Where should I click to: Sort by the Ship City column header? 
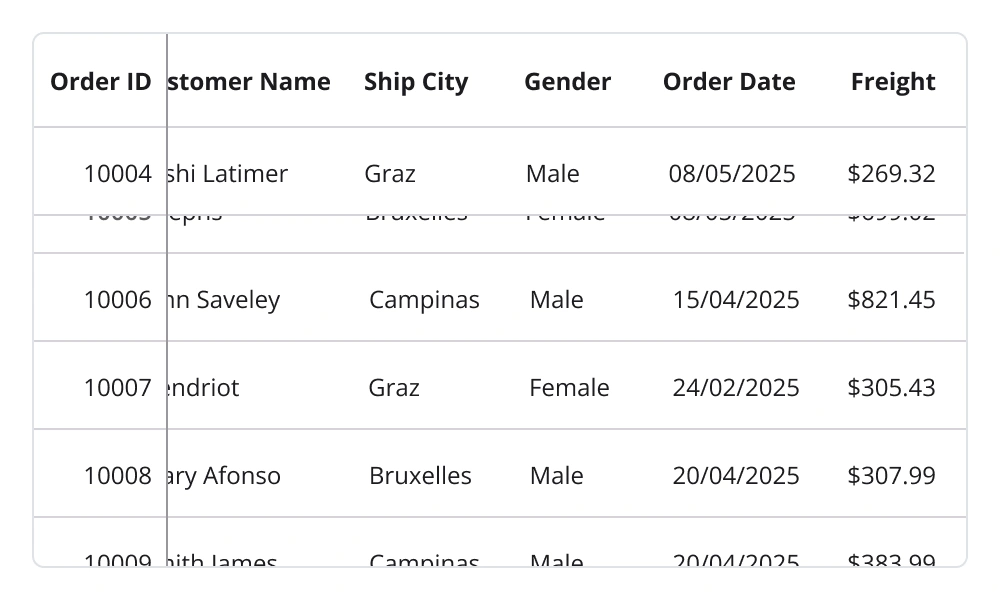416,82
